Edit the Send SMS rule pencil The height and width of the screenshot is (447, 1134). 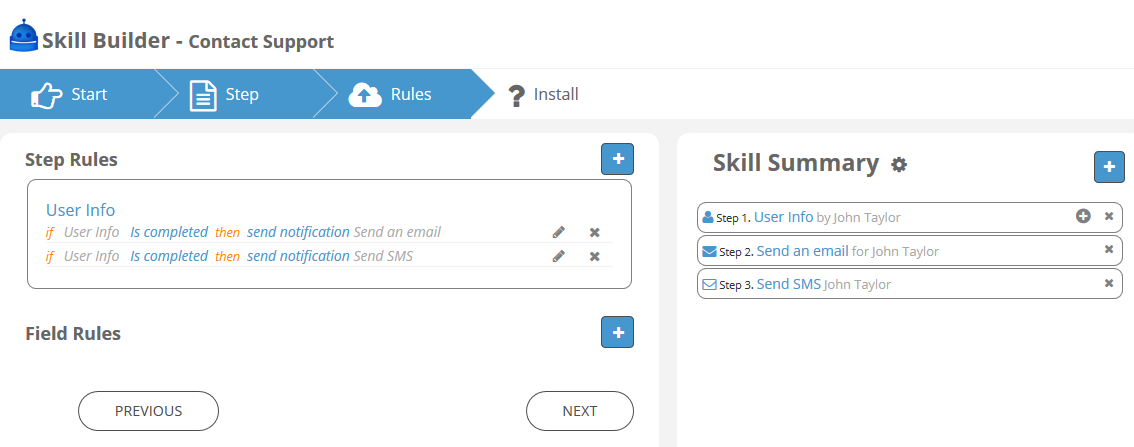click(x=558, y=256)
